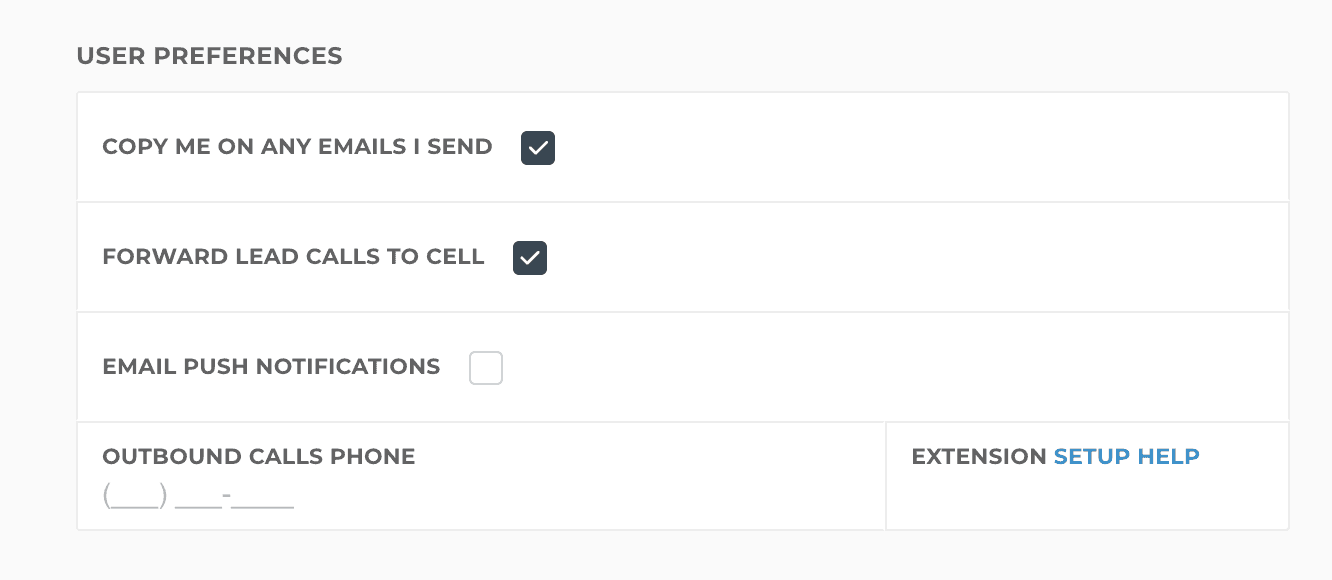Click the Email Push Notifications label text
The height and width of the screenshot is (580, 1332).
(x=271, y=367)
